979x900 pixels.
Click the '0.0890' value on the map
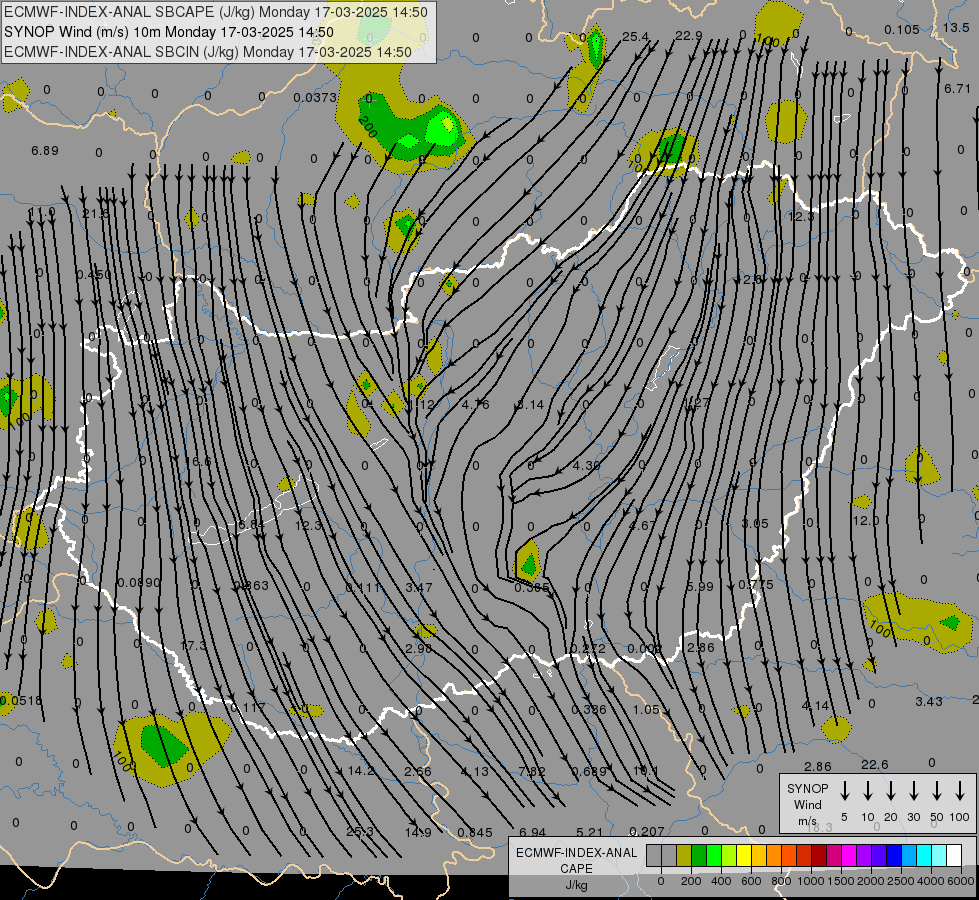pyautogui.click(x=139, y=583)
